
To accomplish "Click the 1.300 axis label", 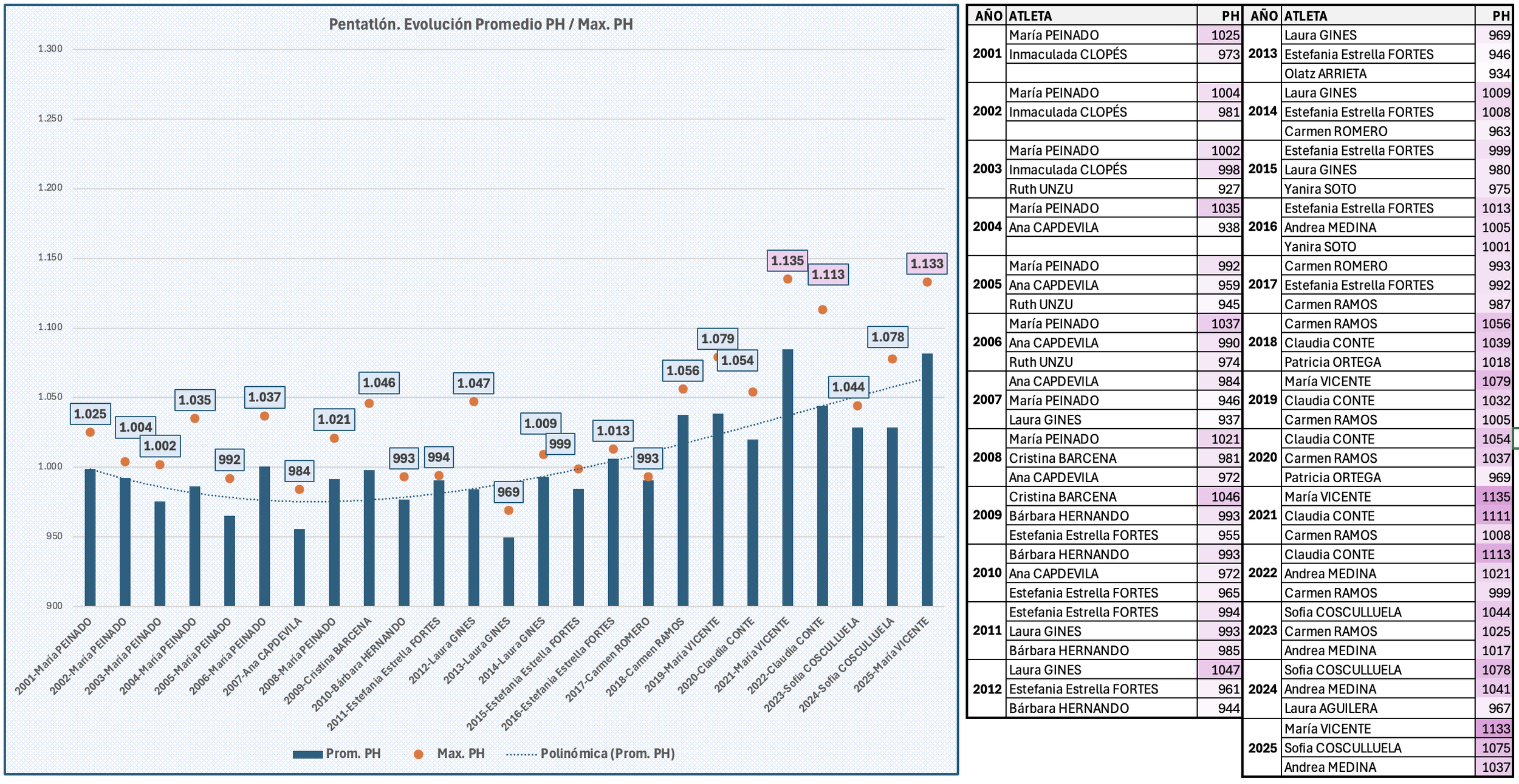I will tap(50, 49).
